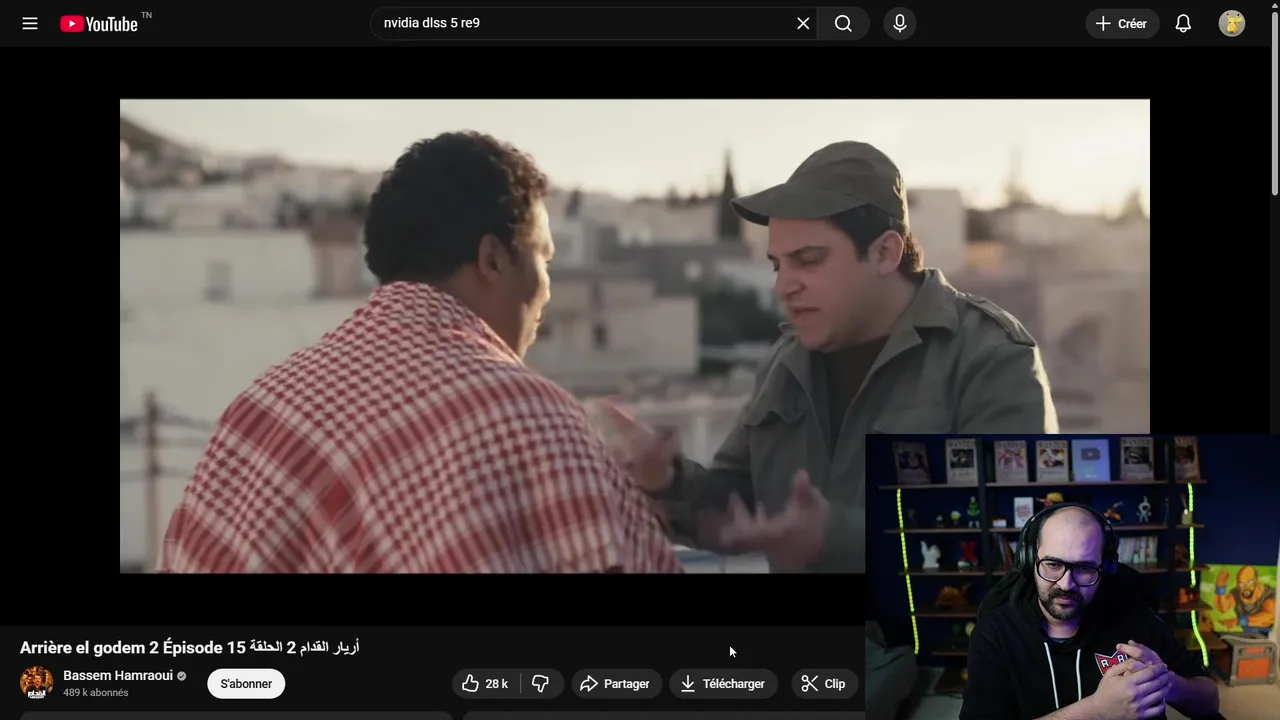Viewport: 1280px width, 720px height.
Task: Click the Partager share button
Action: click(616, 684)
